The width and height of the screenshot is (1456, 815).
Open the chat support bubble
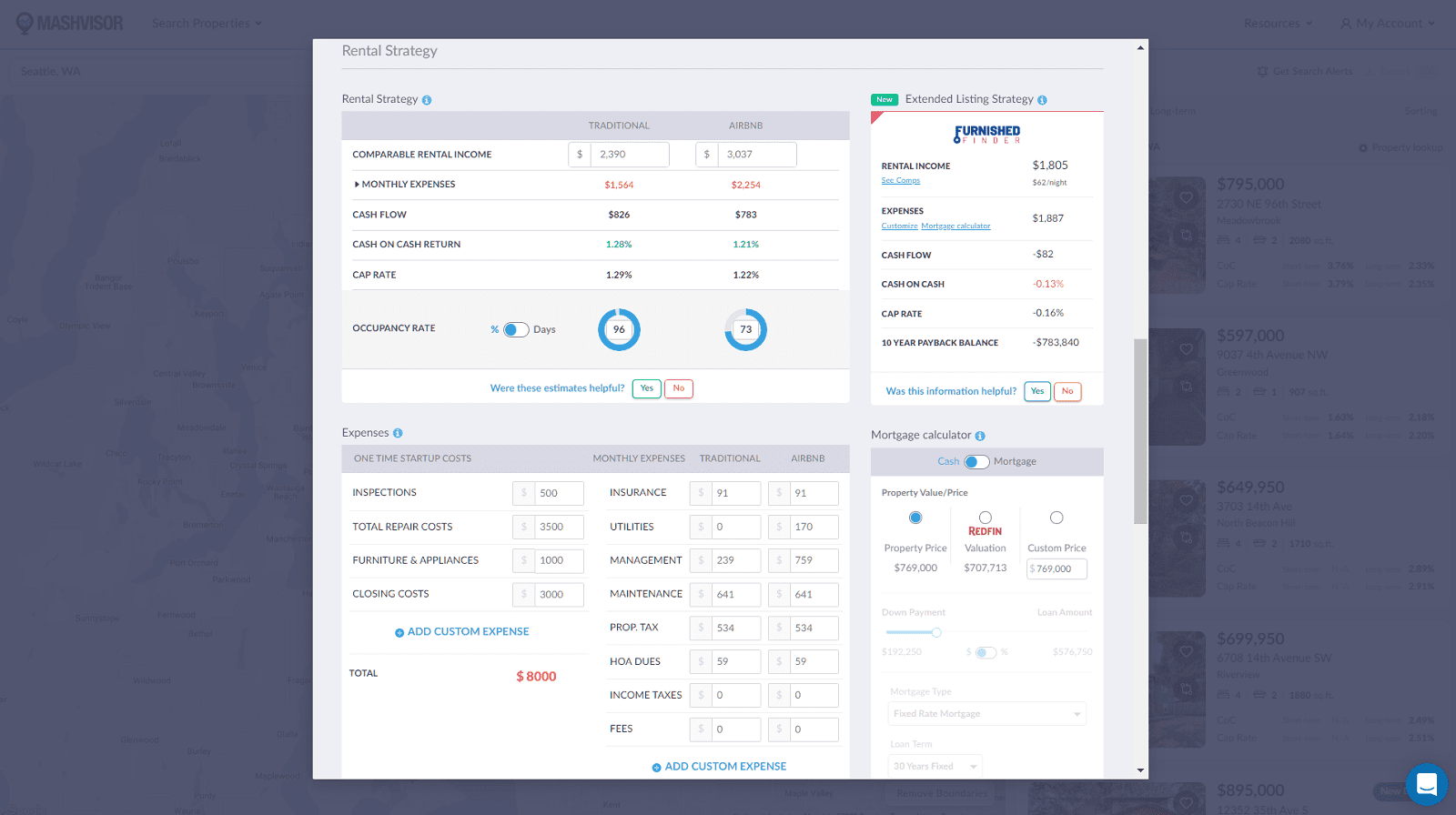[x=1426, y=783]
